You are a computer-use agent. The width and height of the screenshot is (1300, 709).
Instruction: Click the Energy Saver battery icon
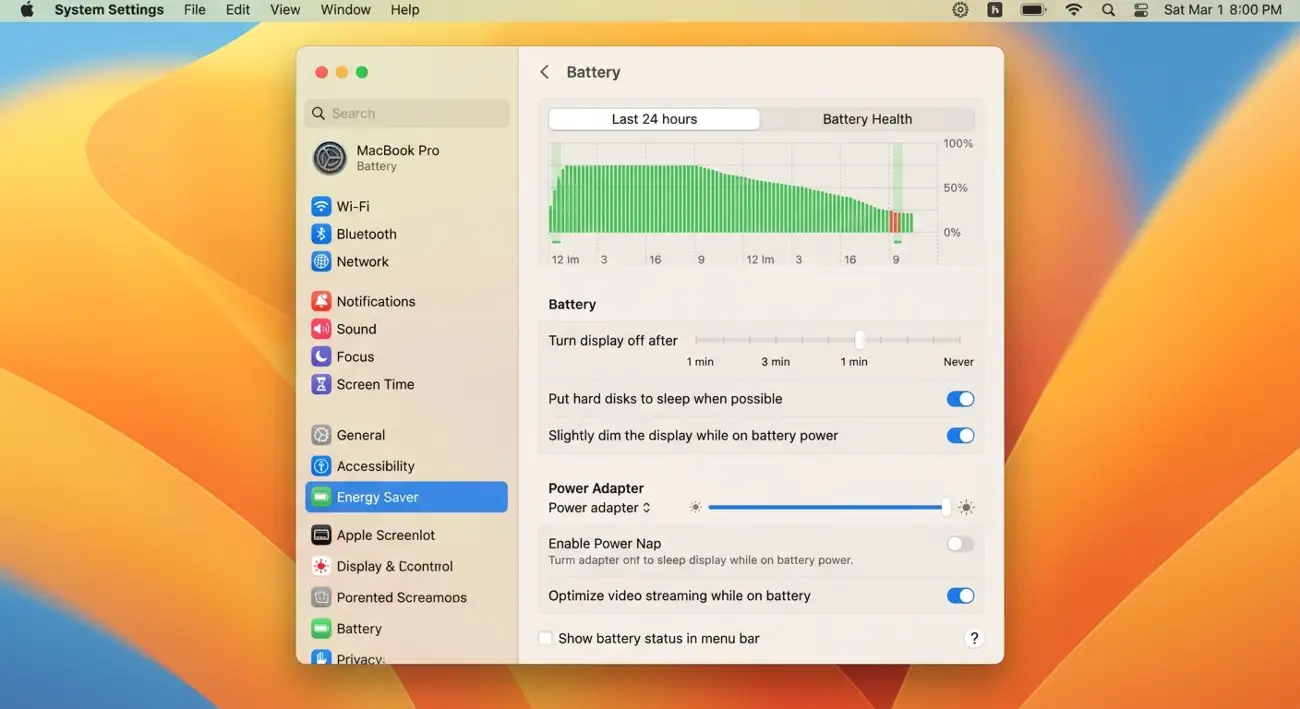coord(321,497)
